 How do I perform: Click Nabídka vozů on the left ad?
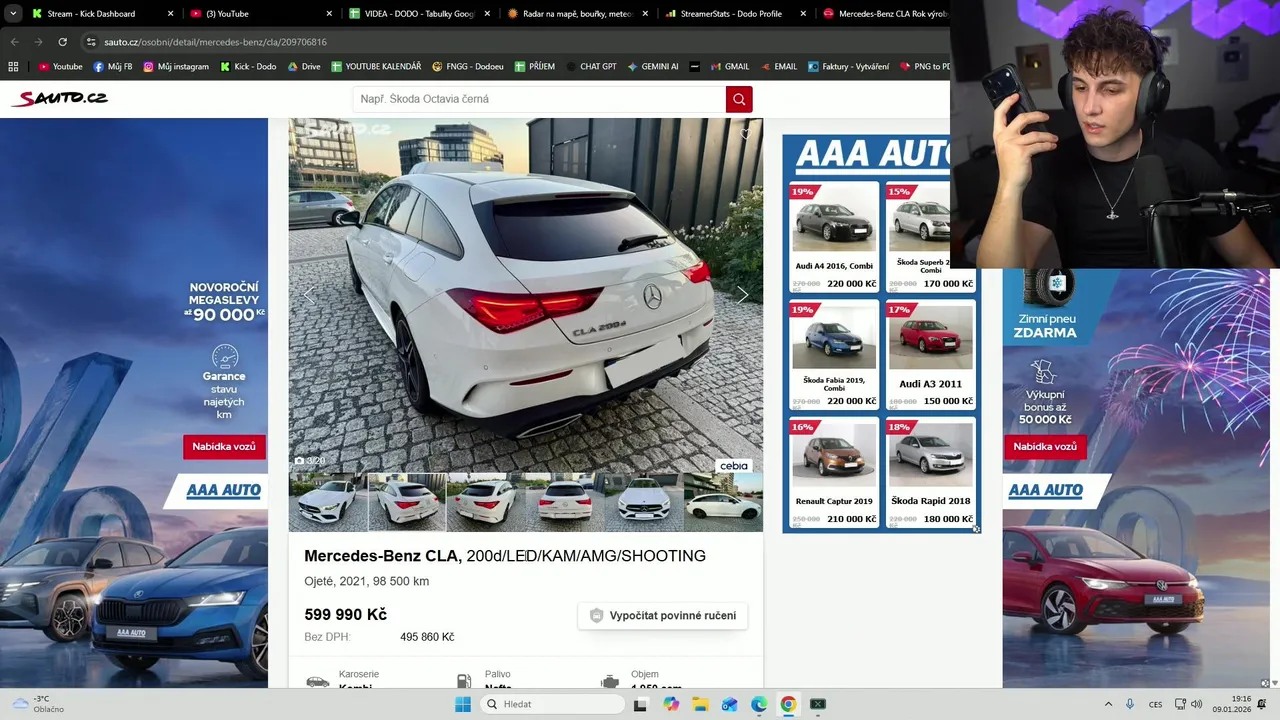pos(224,447)
